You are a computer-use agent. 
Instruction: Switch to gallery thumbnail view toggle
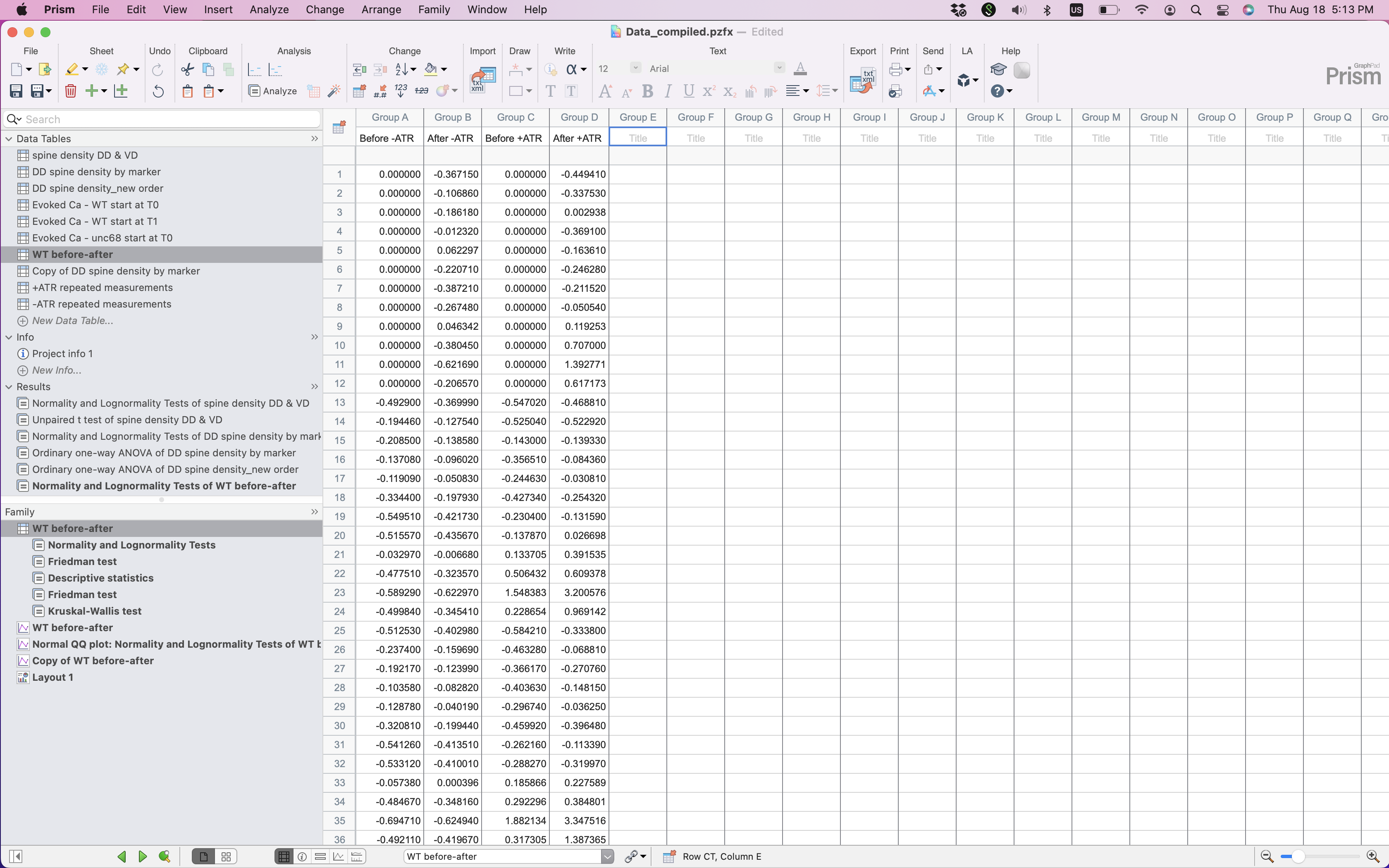(x=226, y=856)
